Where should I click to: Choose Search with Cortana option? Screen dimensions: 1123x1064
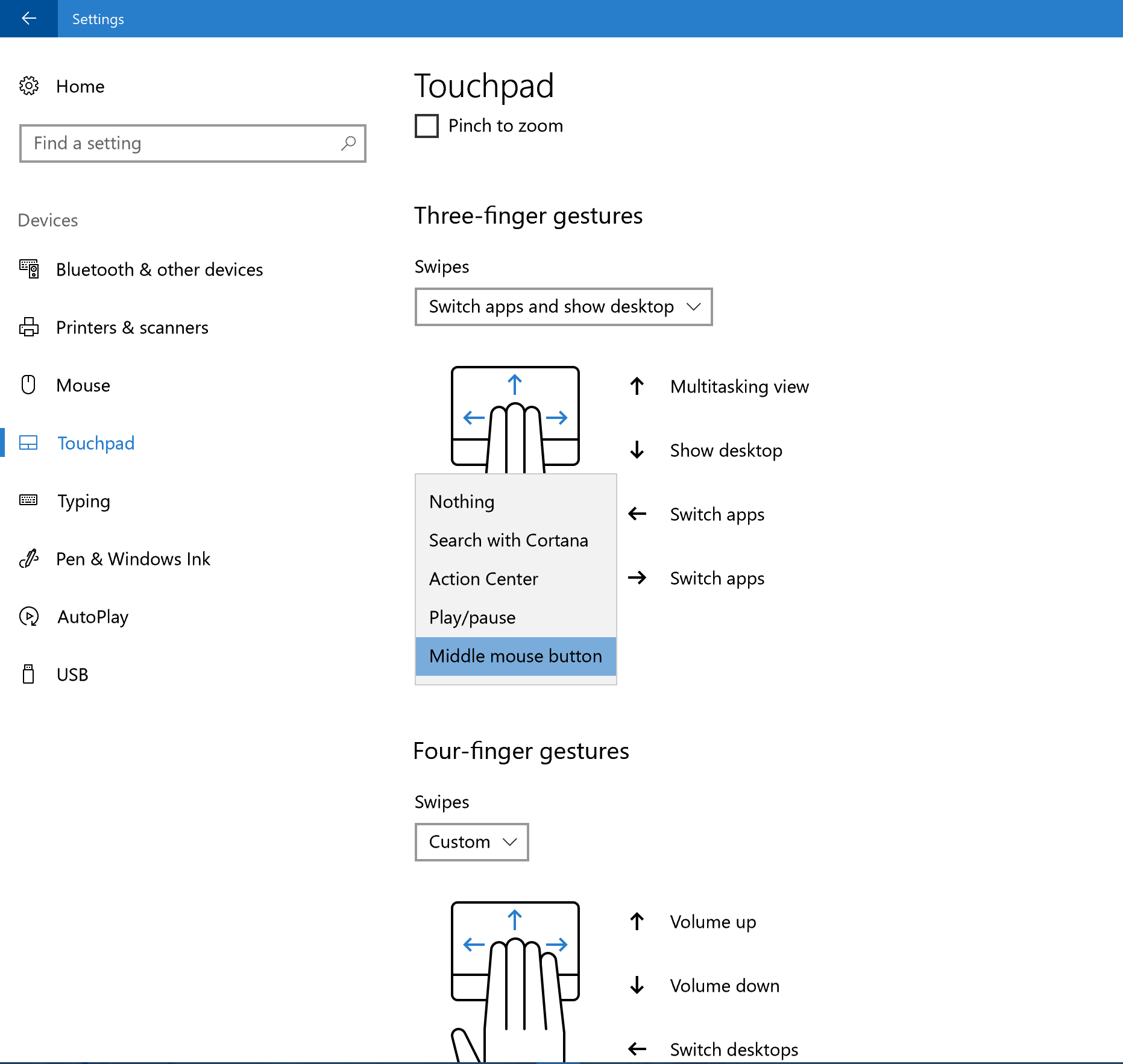click(508, 540)
